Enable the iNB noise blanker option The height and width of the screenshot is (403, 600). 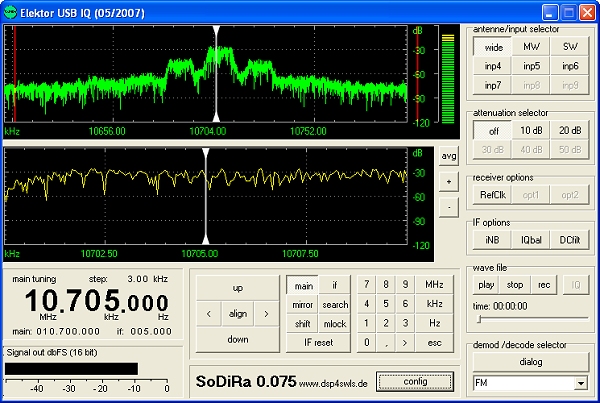point(492,239)
